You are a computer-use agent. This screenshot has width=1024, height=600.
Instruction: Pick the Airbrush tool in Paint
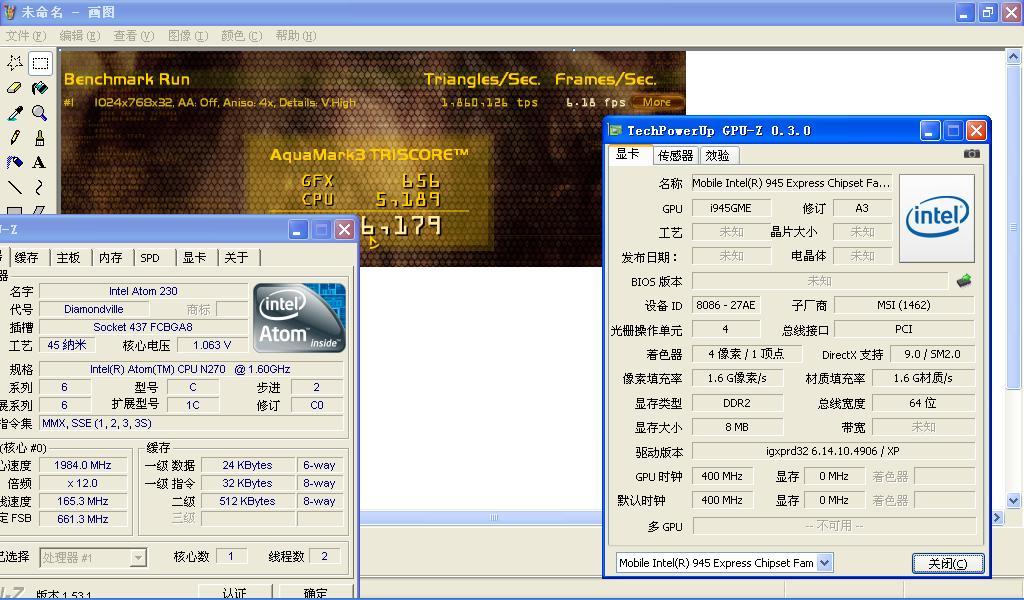tap(15, 163)
